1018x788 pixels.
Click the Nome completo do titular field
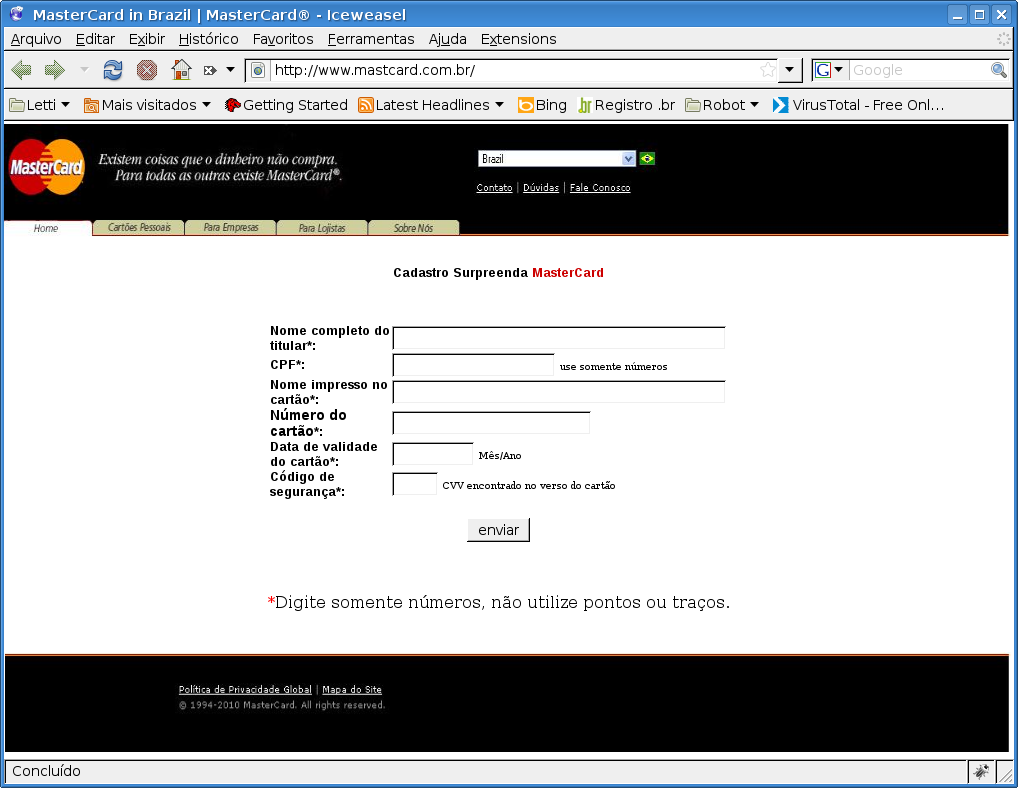(559, 338)
